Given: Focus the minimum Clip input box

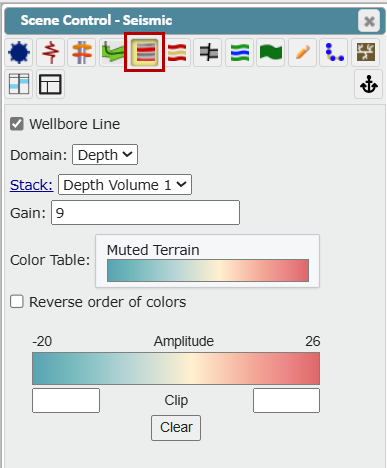Looking at the screenshot, I should click(66, 400).
